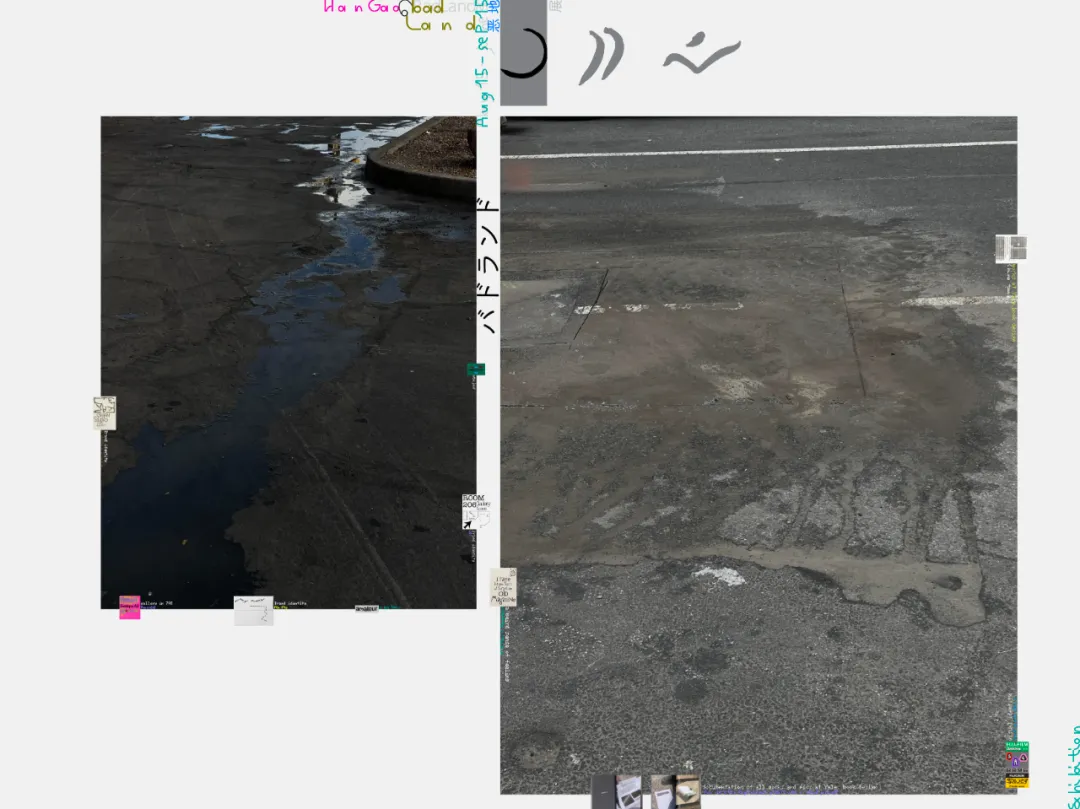Open the dark book and papers thumbnail
Screen dimensions: 1080x809
(617, 792)
